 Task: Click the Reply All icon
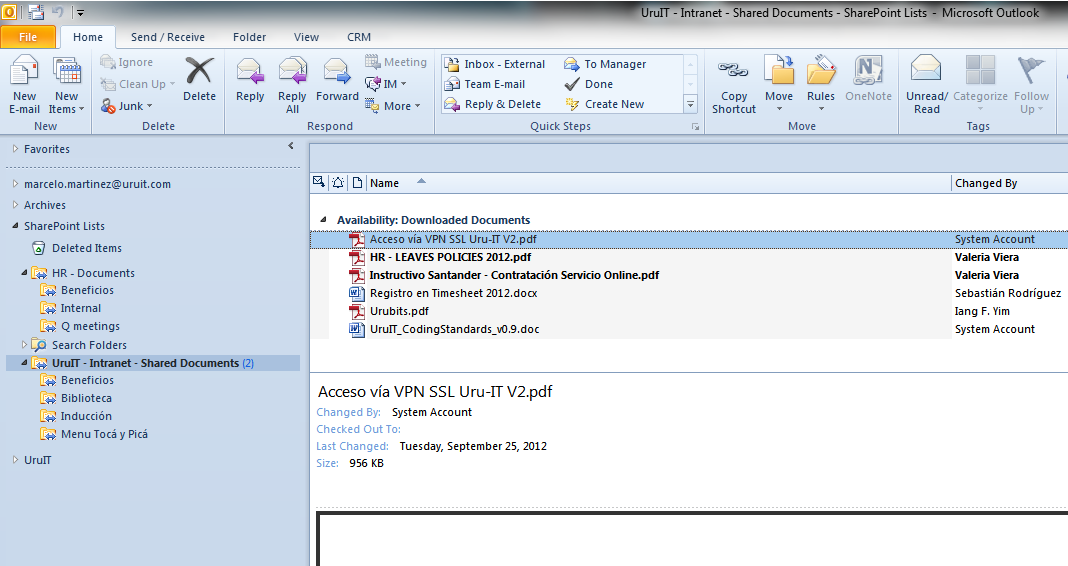pyautogui.click(x=292, y=72)
